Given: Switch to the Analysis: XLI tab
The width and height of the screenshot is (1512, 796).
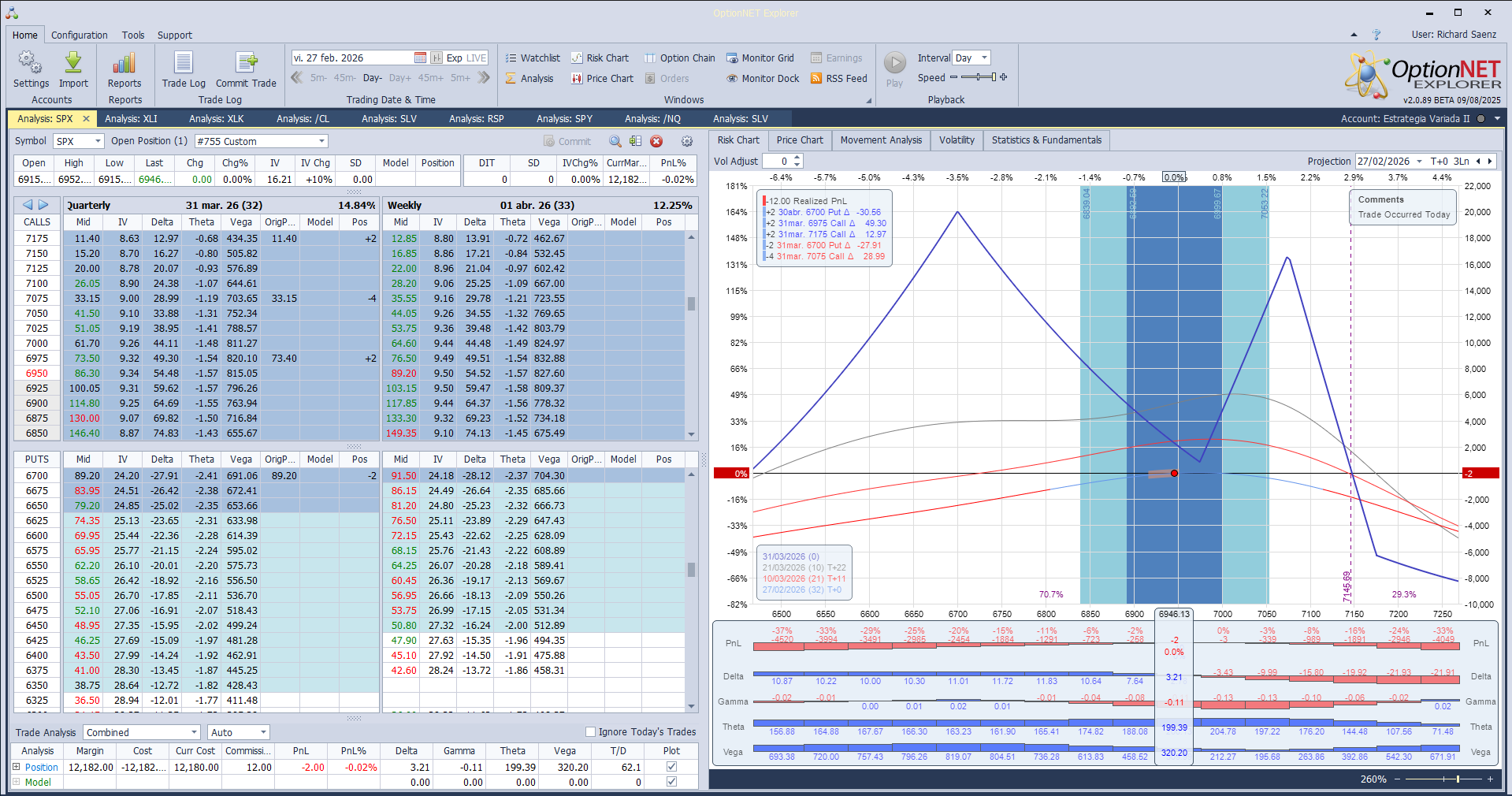Looking at the screenshot, I should pyautogui.click(x=131, y=119).
